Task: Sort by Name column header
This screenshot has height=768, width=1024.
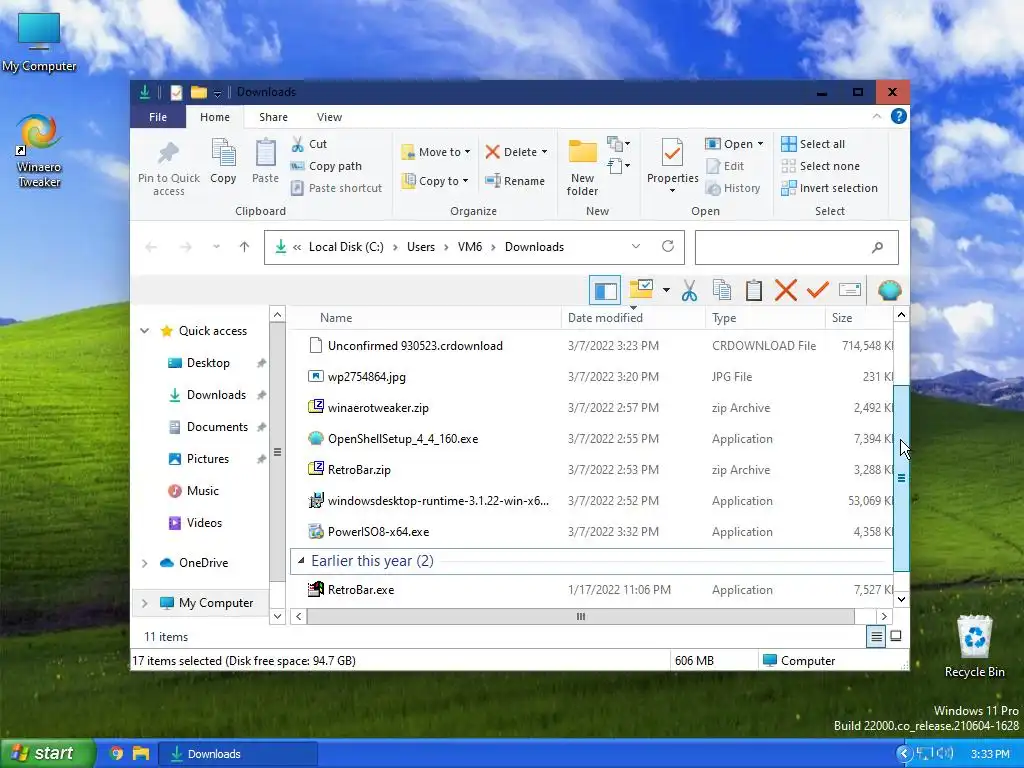Action: pyautogui.click(x=336, y=318)
